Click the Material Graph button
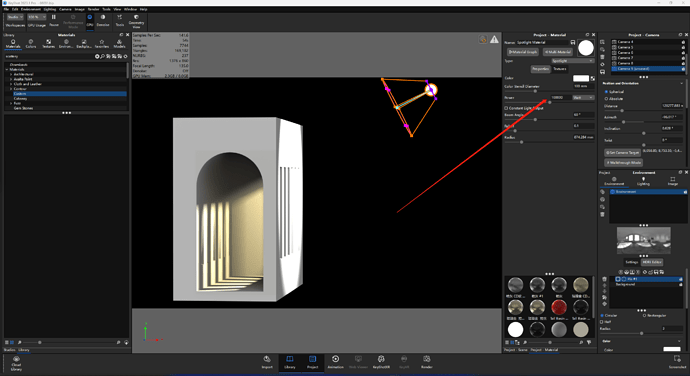 523,52
